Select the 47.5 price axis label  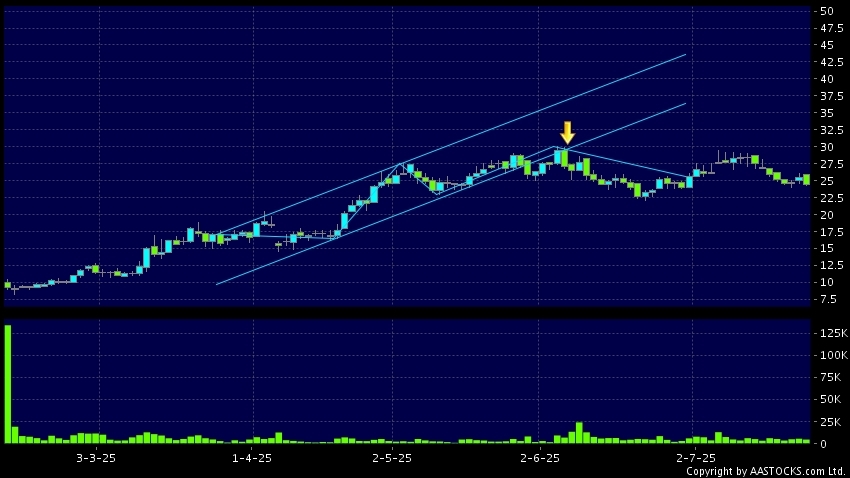pyautogui.click(x=832, y=28)
